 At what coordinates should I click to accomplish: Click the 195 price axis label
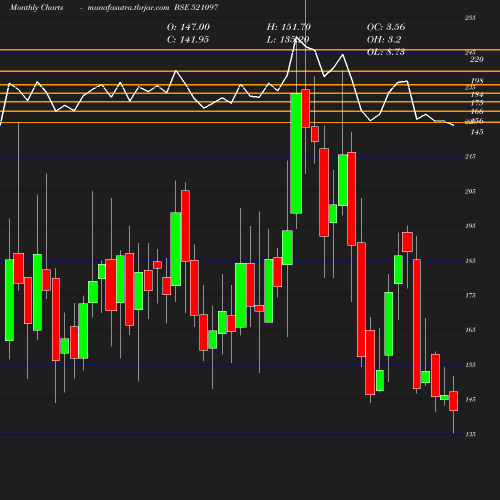470,226
